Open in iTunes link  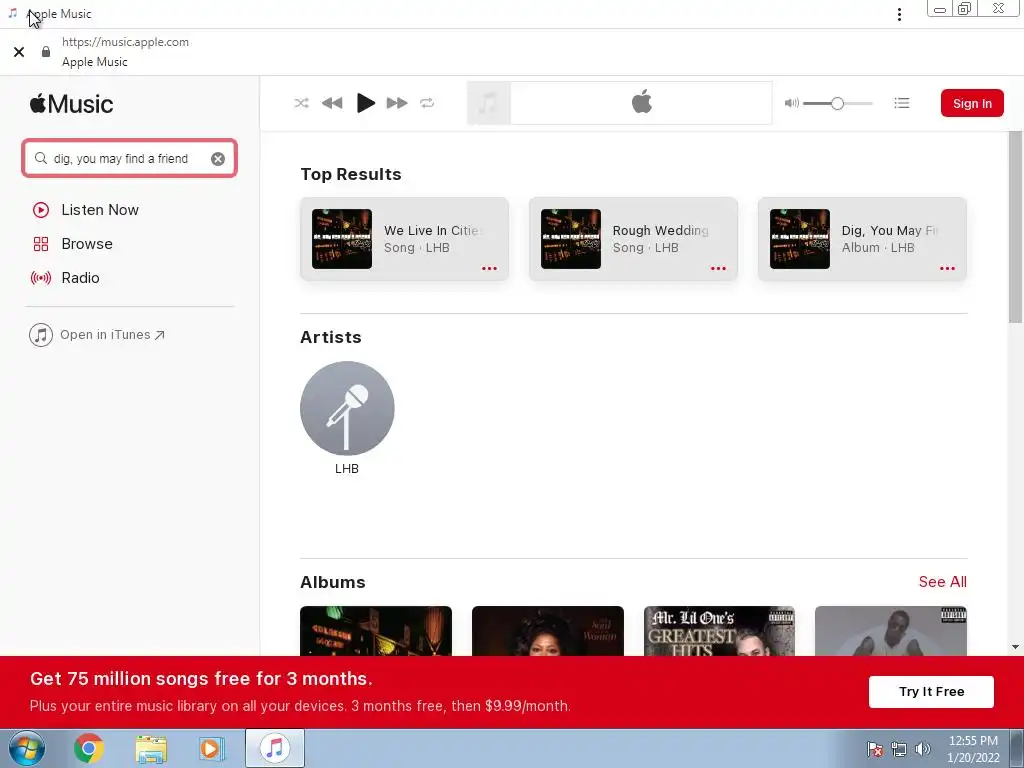click(112, 334)
